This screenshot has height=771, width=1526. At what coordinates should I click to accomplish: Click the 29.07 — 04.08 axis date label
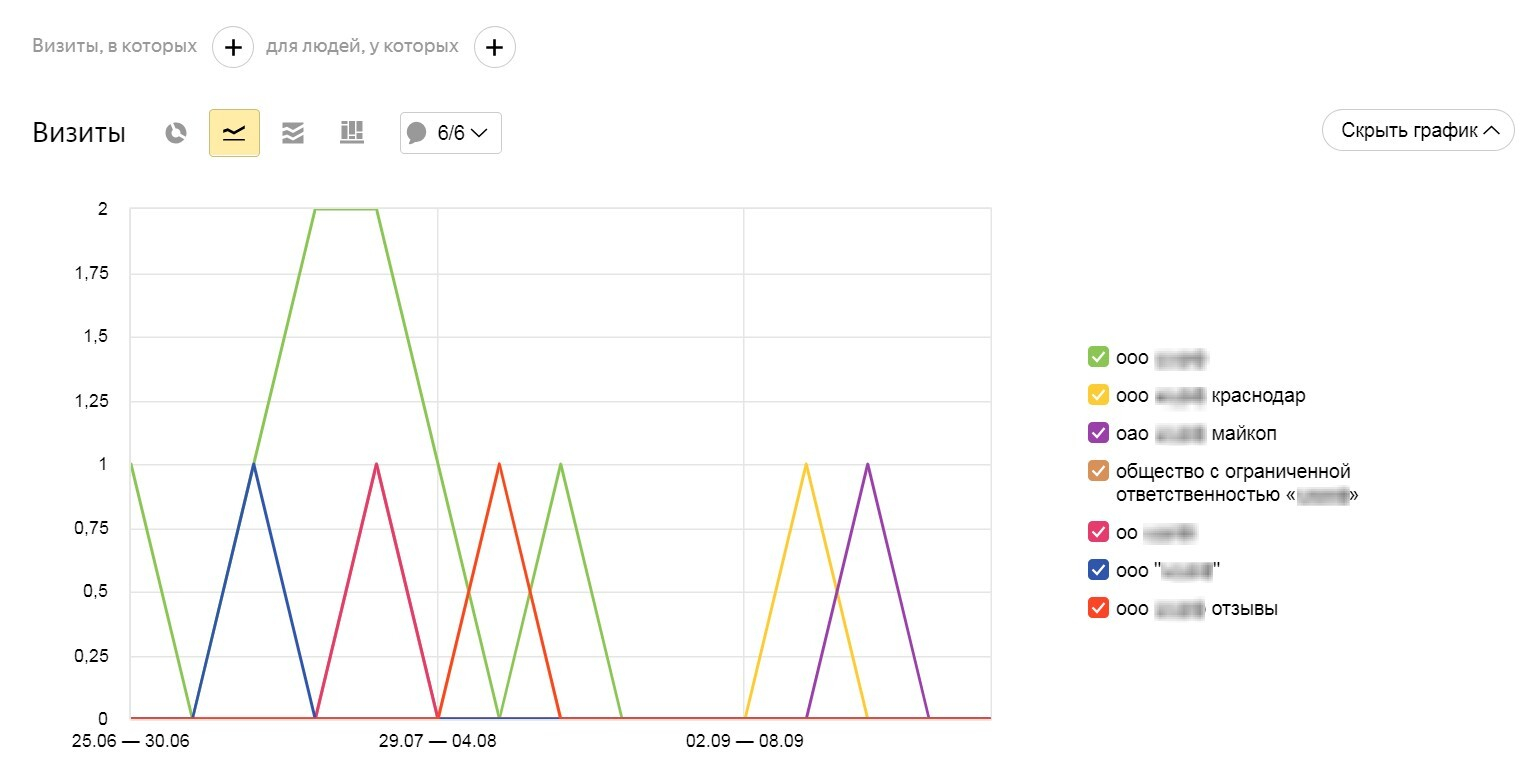point(437,742)
